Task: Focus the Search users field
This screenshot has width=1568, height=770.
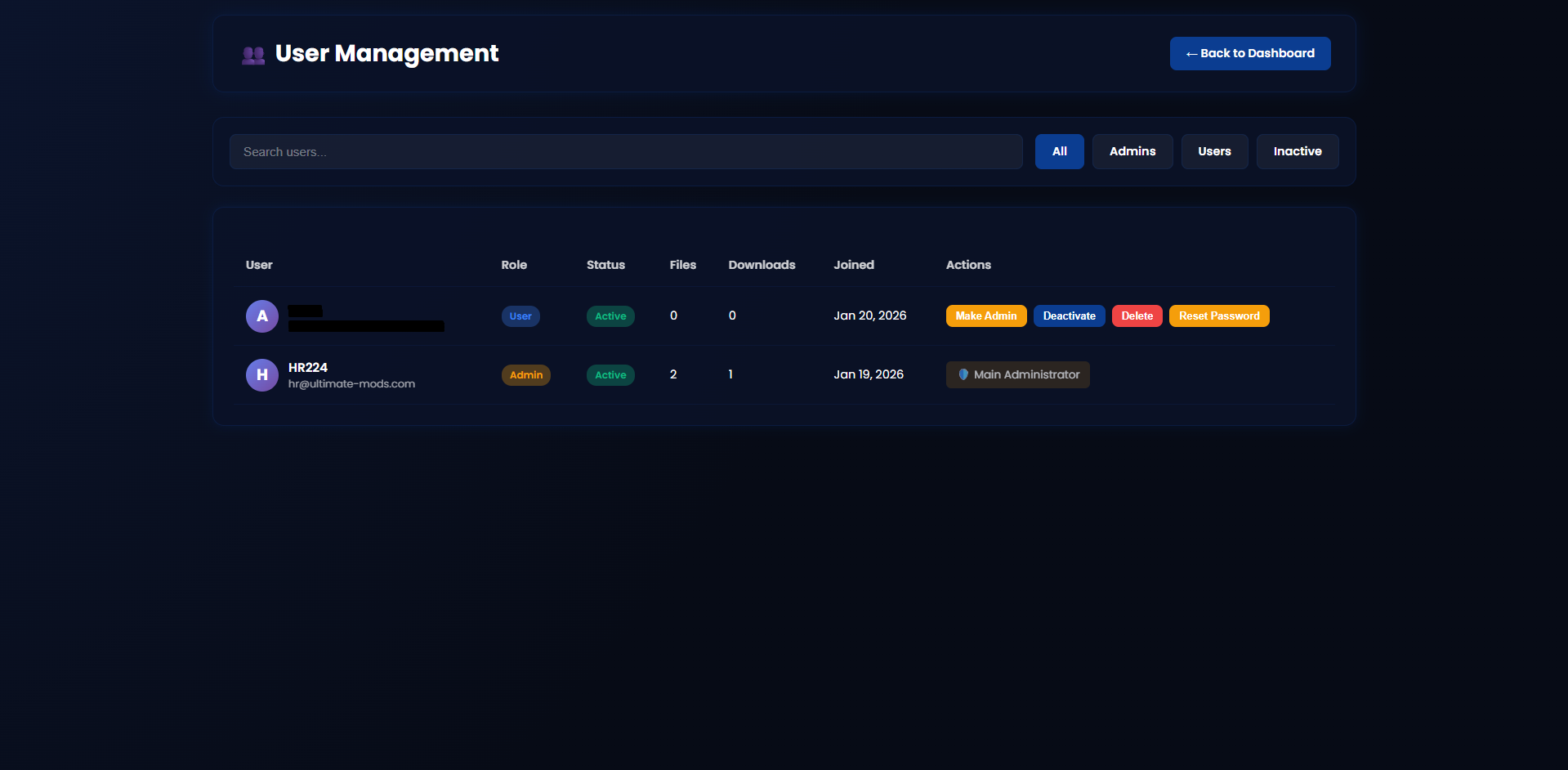Action: click(625, 152)
